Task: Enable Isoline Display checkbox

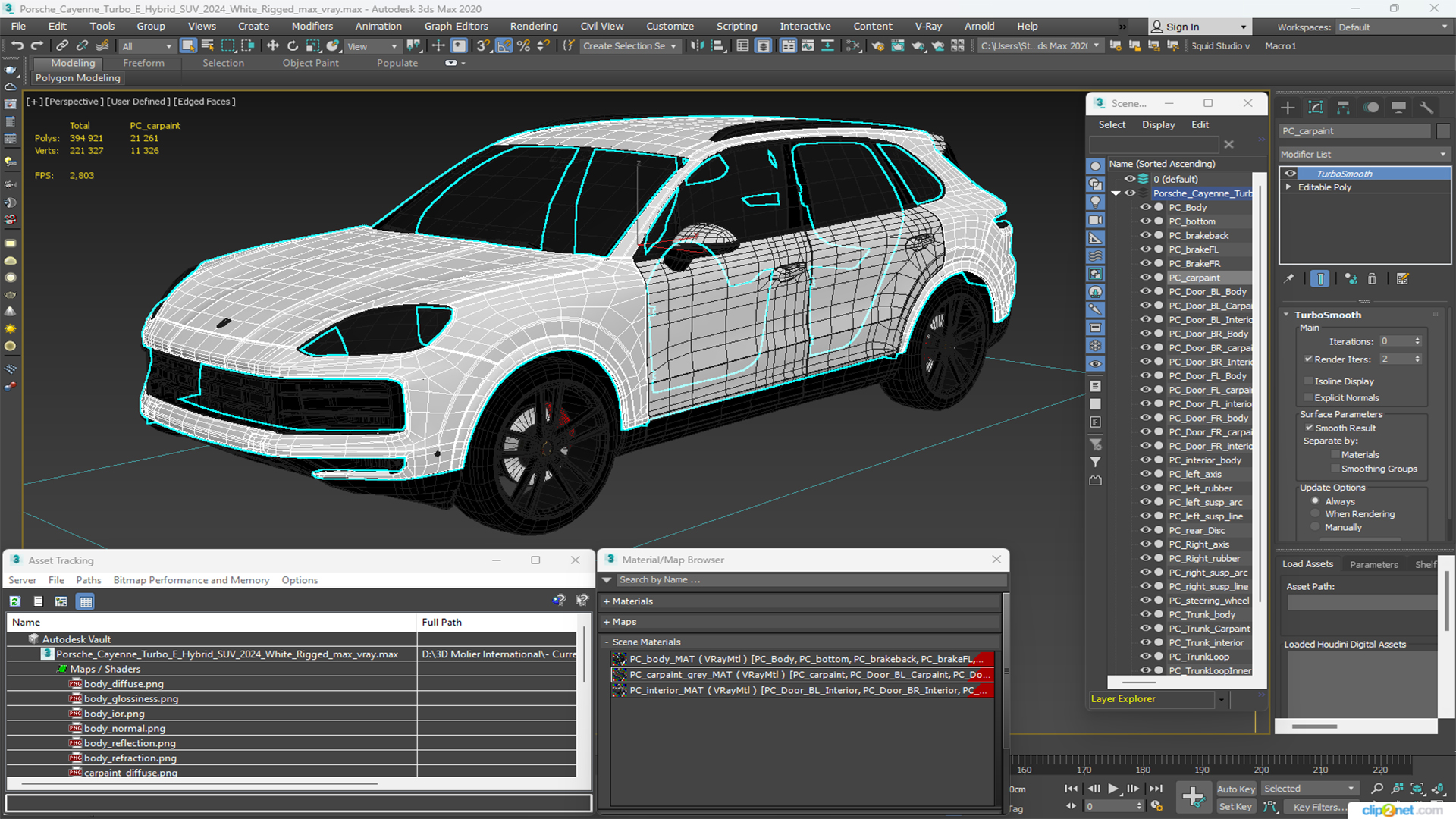Action: click(1308, 381)
